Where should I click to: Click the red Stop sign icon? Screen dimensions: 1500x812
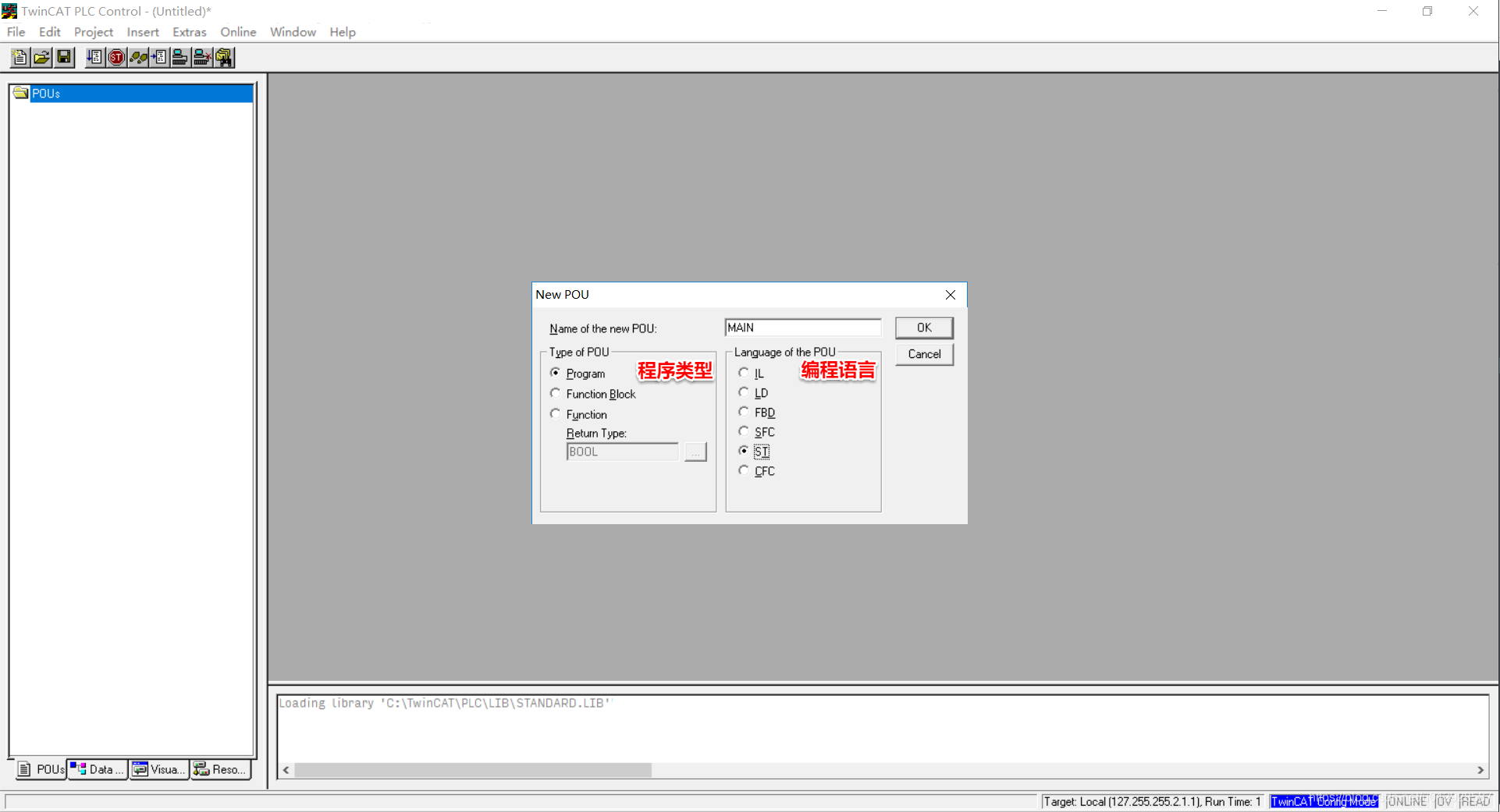pyautogui.click(x=116, y=57)
